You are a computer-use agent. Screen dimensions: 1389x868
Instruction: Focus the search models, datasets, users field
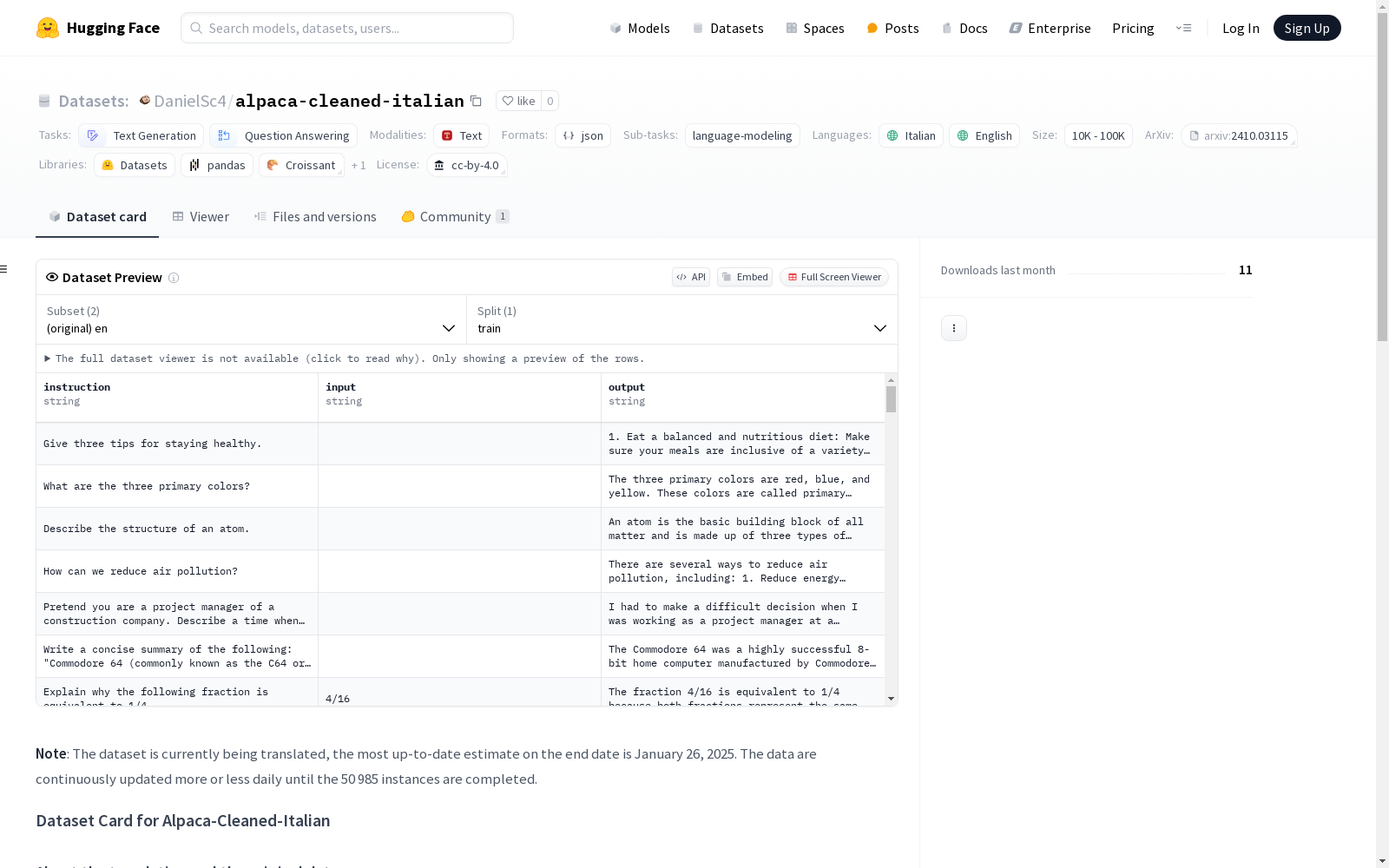[347, 28]
